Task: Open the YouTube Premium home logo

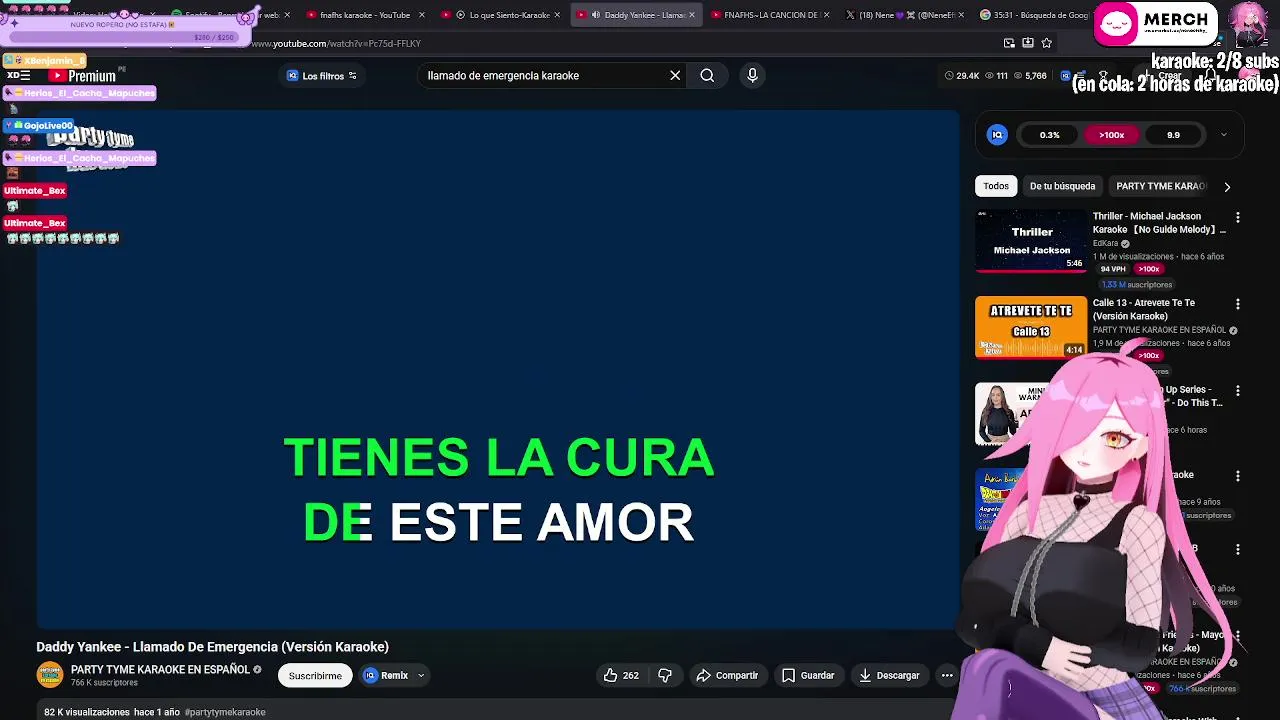Action: tap(82, 76)
